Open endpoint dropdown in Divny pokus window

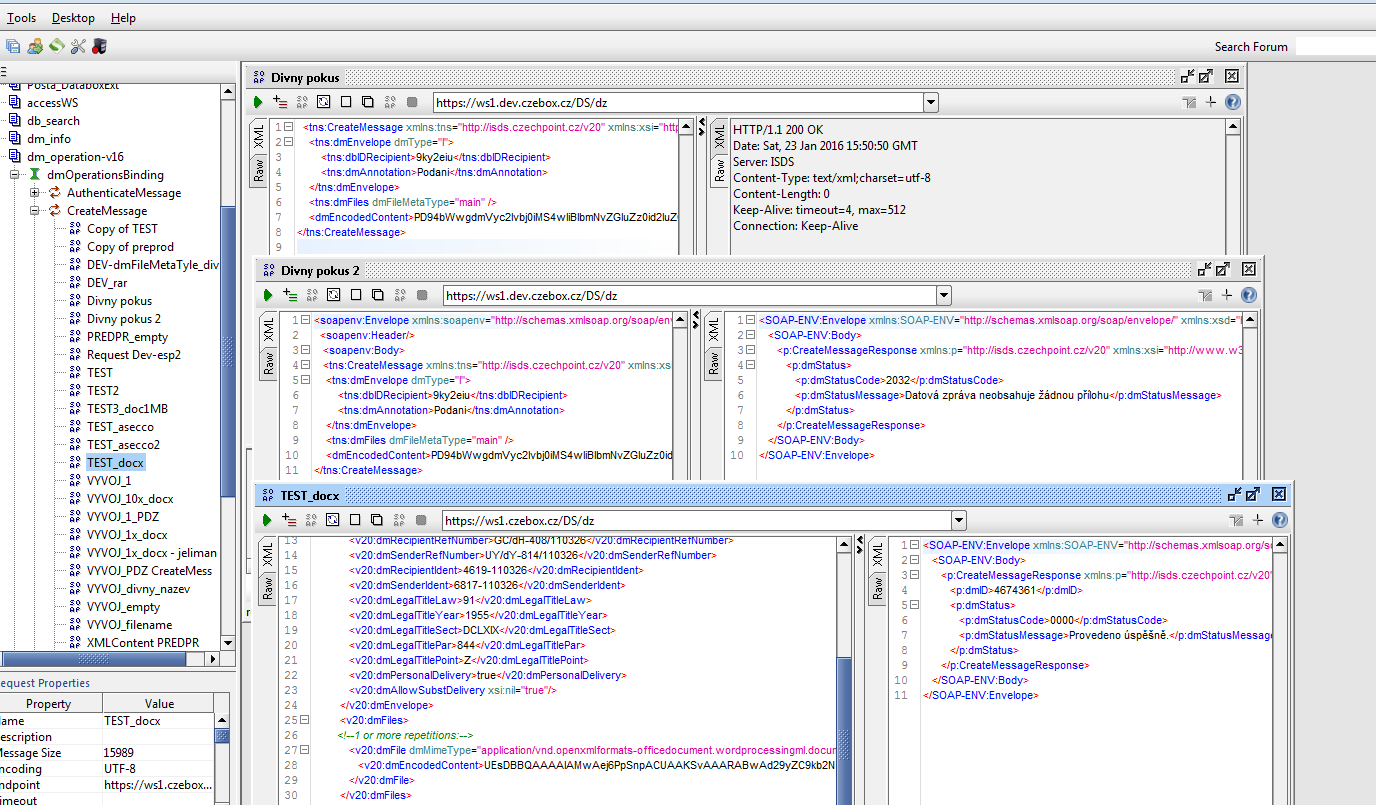click(930, 102)
